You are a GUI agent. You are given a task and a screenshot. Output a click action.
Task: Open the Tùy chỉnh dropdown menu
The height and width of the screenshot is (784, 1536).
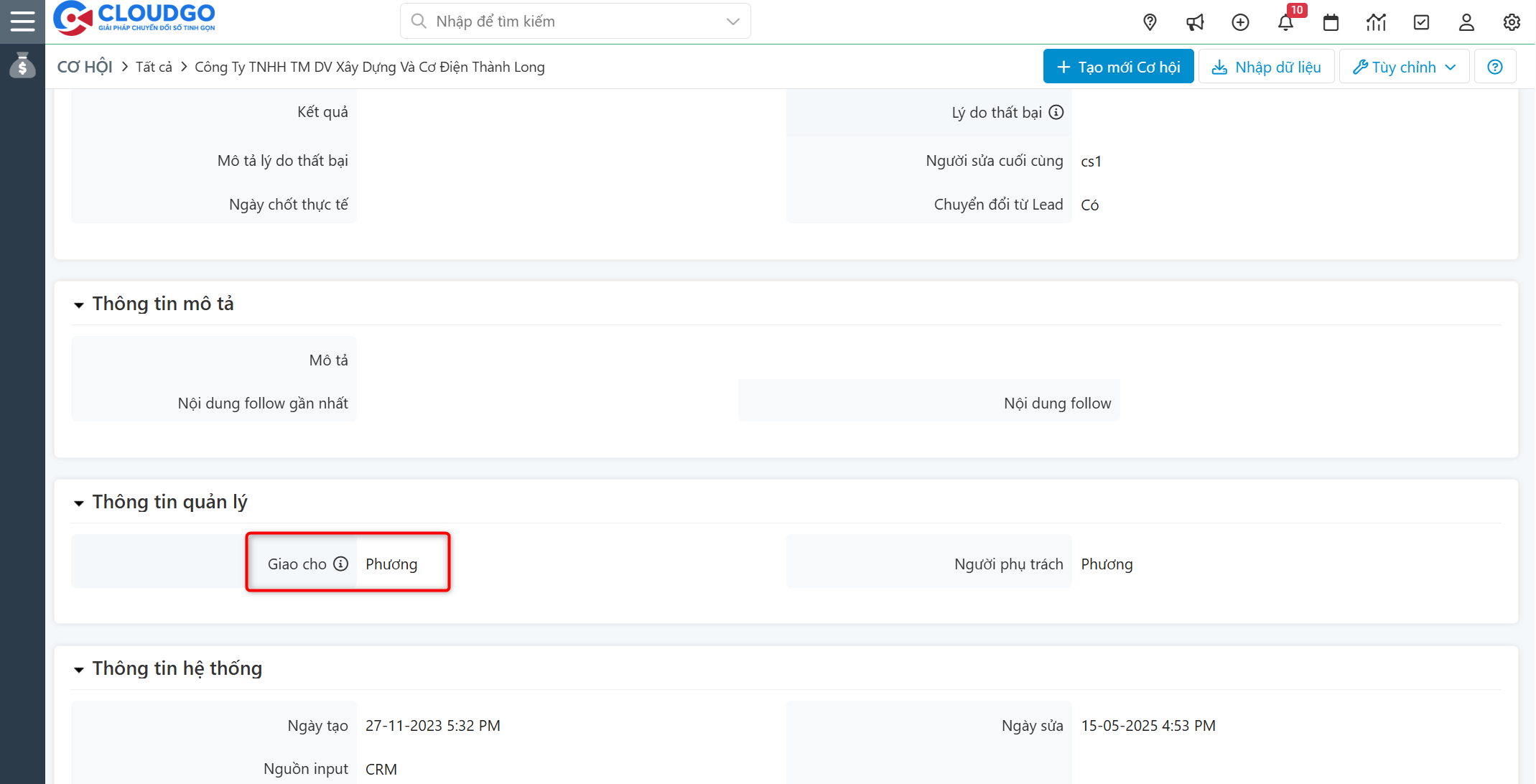(x=1403, y=66)
